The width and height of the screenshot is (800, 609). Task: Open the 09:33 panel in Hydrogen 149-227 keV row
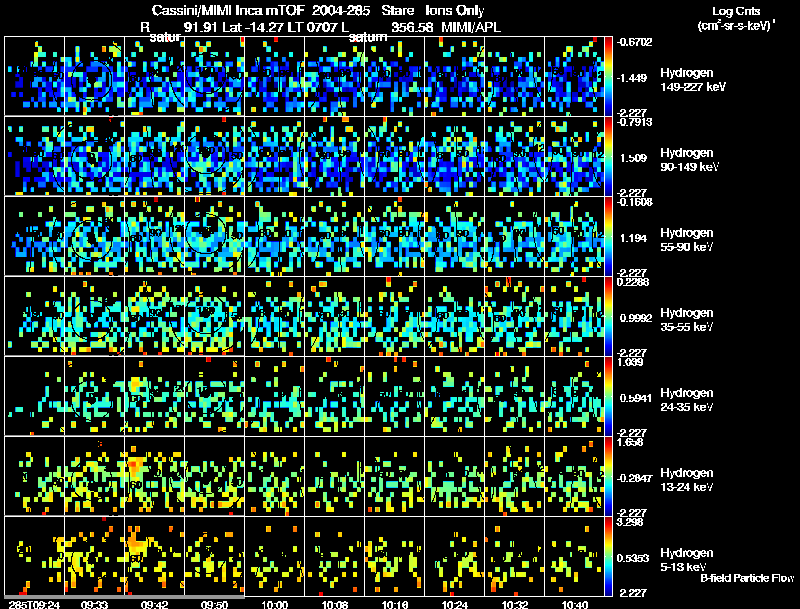click(94, 76)
